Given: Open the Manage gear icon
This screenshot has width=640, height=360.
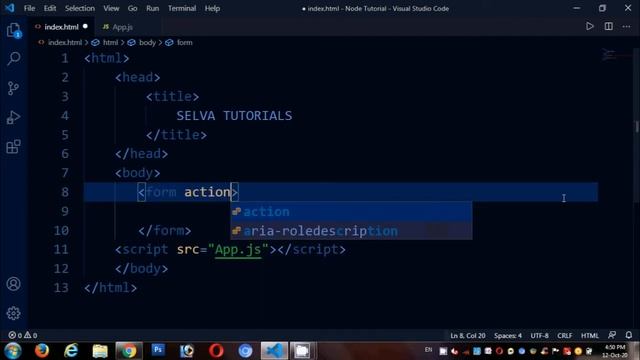Looking at the screenshot, I should (13, 313).
